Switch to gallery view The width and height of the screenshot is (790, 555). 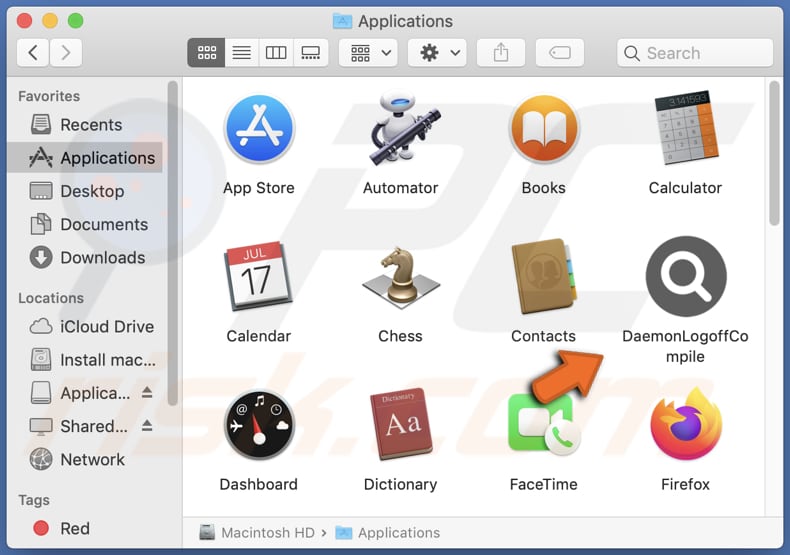pos(310,52)
